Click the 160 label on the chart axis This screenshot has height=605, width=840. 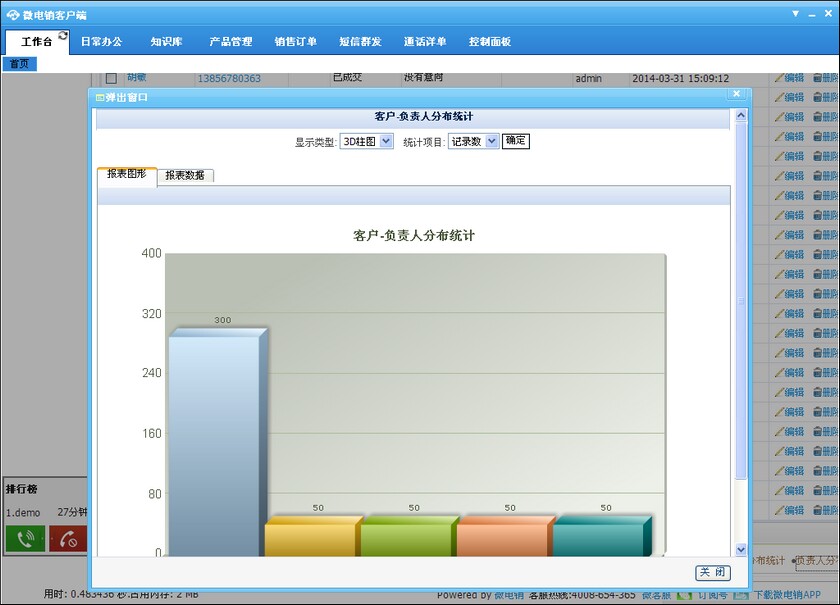pyautogui.click(x=151, y=433)
